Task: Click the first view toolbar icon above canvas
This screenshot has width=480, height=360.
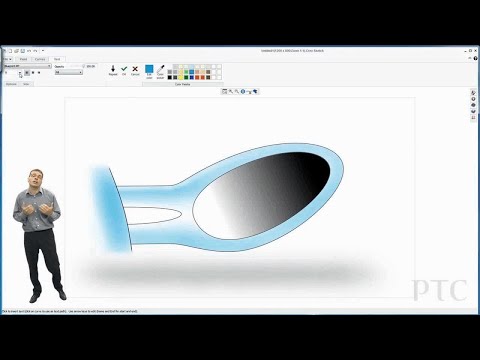Action: point(225,91)
